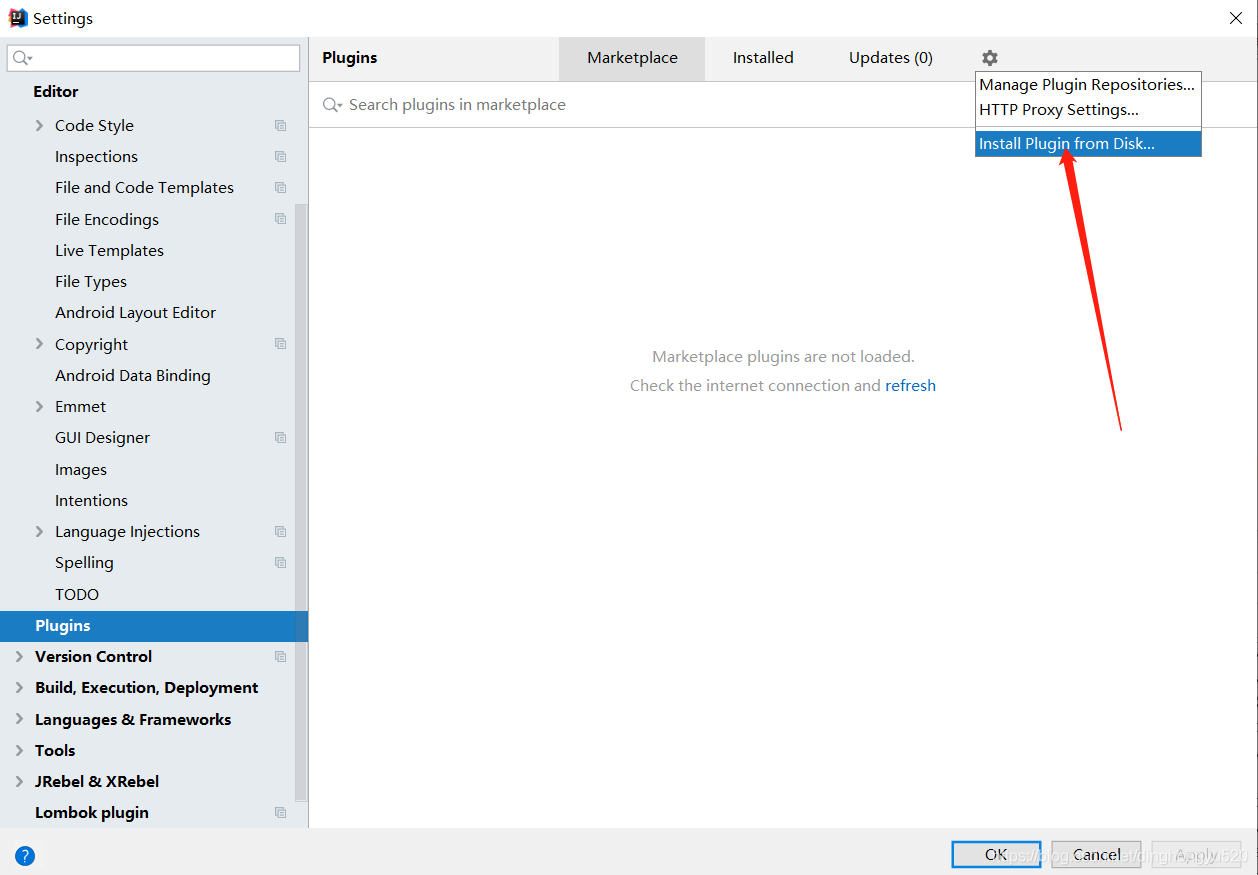Click the Cancel button
Screen dimensions: 1258x875
click(1096, 854)
